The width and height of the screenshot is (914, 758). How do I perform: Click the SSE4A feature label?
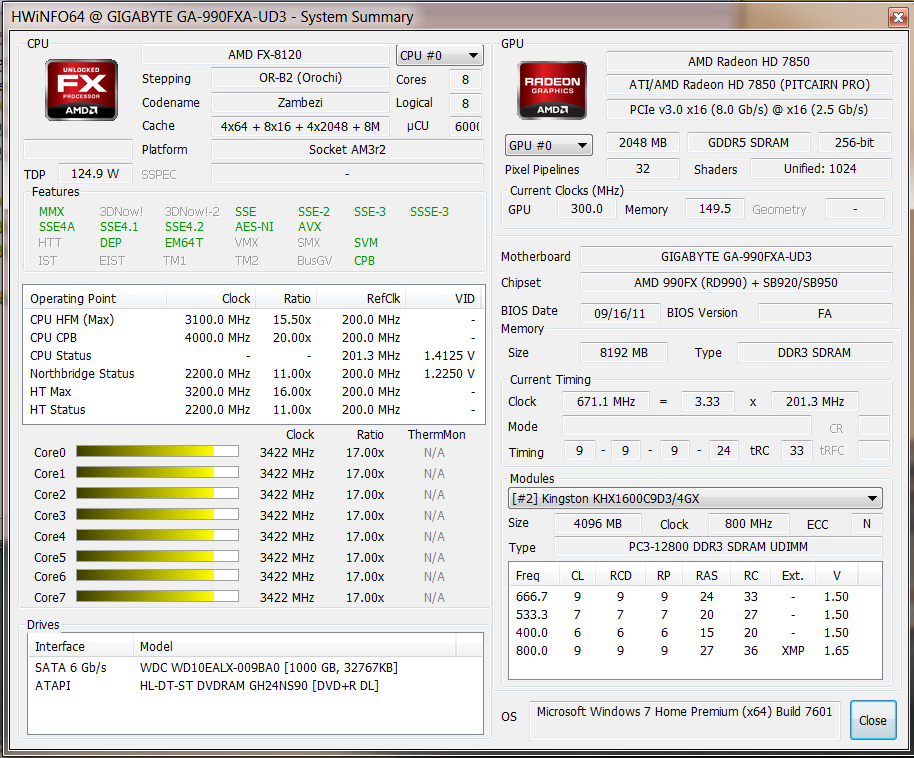tap(57, 227)
